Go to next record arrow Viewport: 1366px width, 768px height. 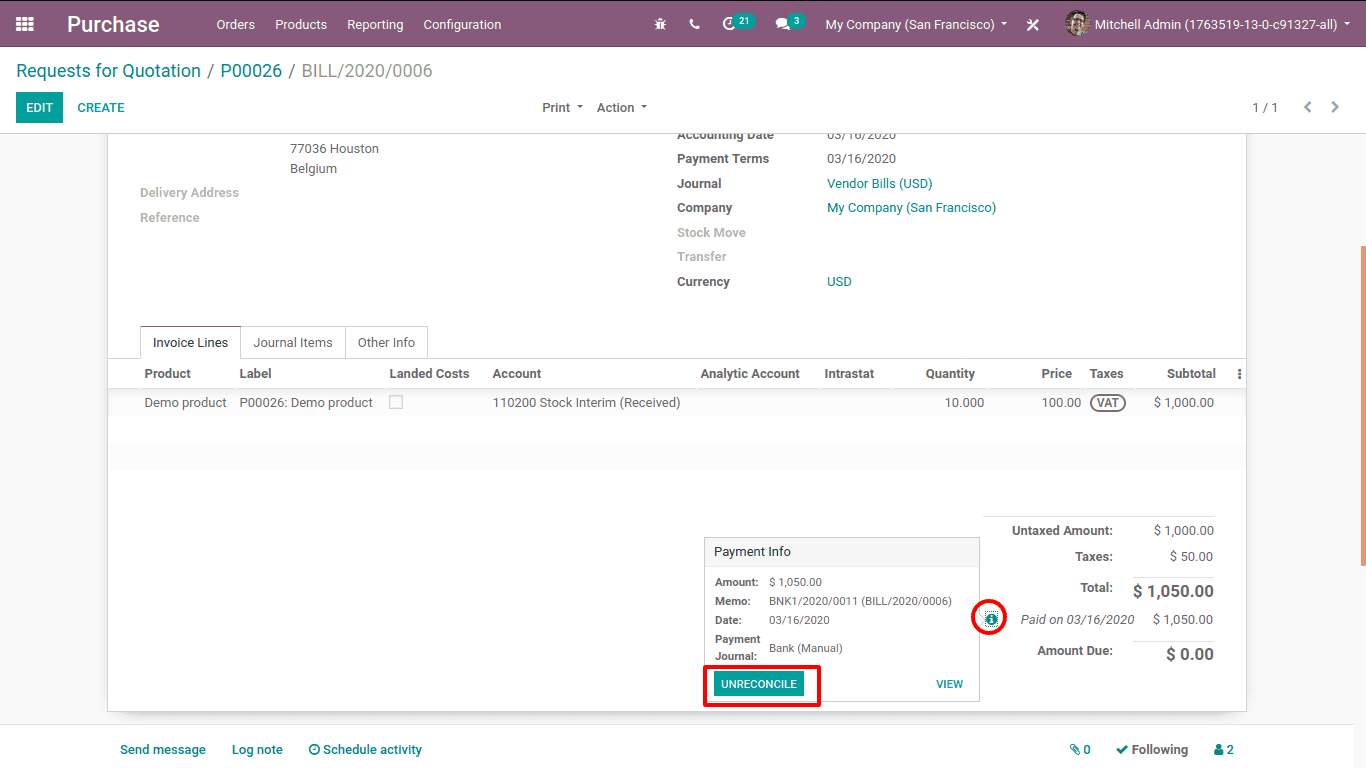pos(1335,107)
